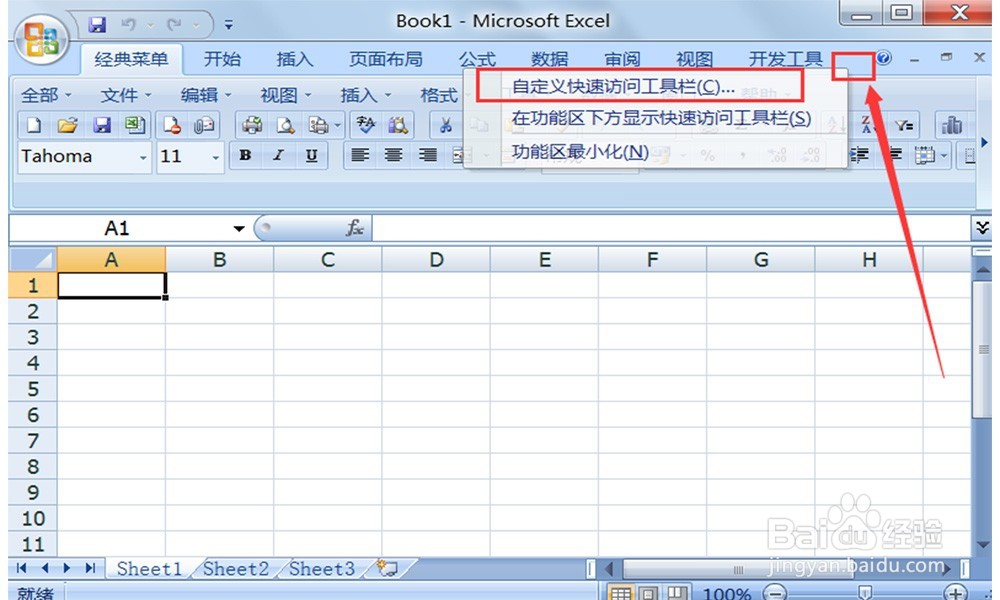Open Customize Quick Access Toolbar dropdown arrow
1000x600 pixels.
pos(228,26)
